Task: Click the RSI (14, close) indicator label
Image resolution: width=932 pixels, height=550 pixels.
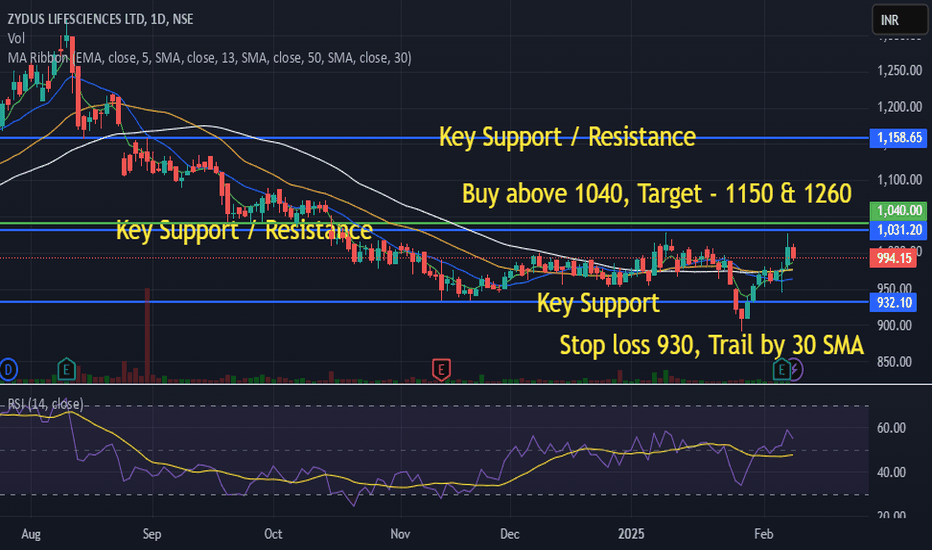Action: tap(45, 404)
